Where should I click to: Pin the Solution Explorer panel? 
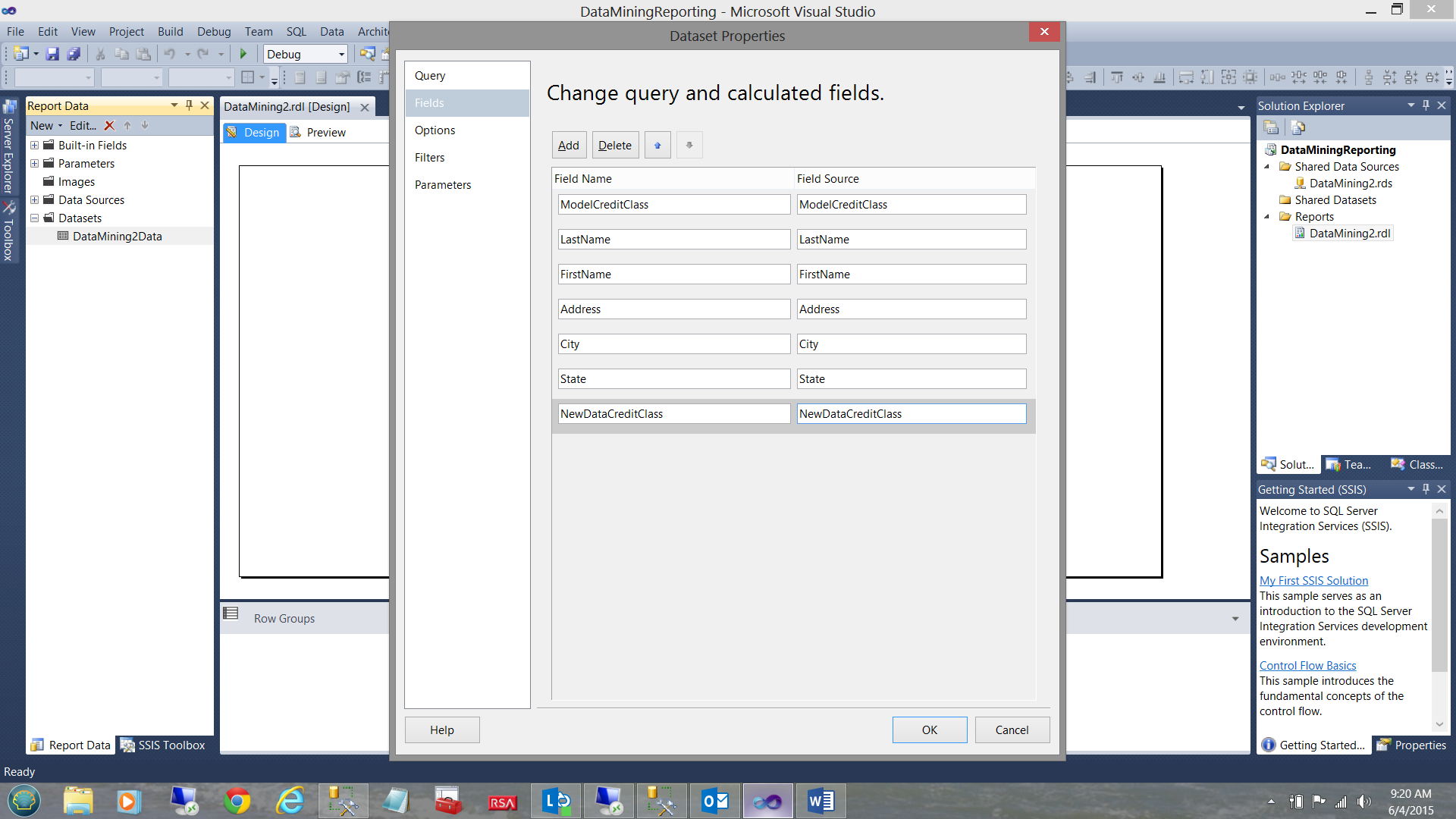coord(1426,105)
